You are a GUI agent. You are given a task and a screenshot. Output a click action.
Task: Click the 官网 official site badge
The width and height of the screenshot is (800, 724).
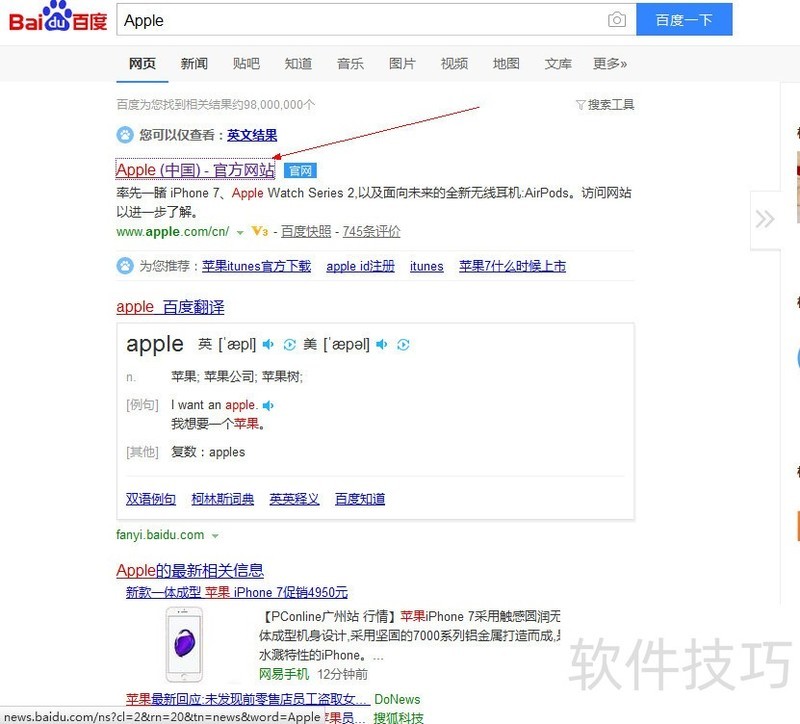[x=300, y=170]
